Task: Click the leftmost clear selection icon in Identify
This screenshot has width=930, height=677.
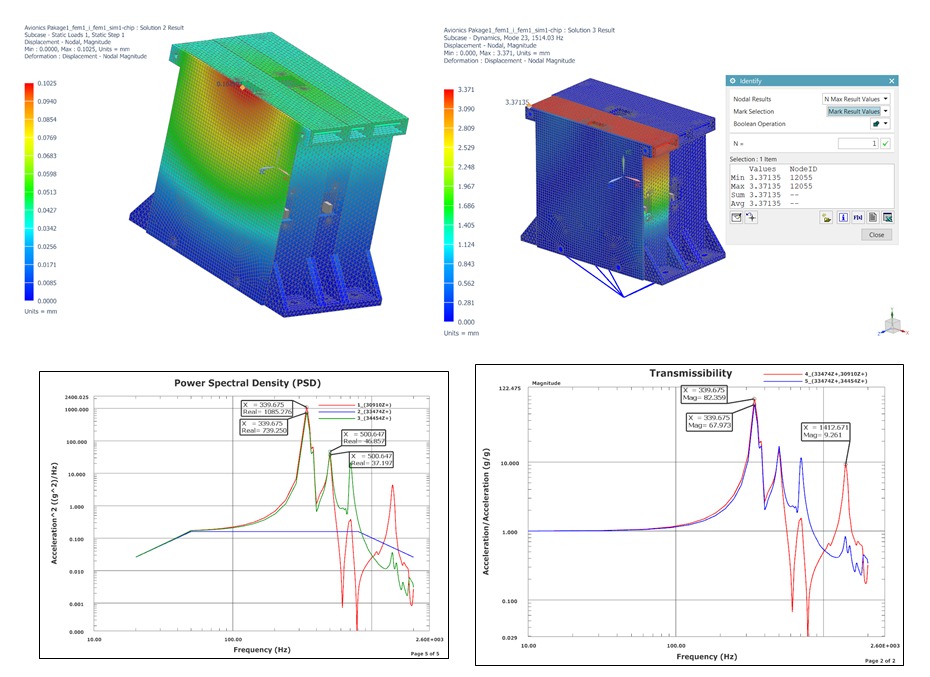Action: coord(736,216)
